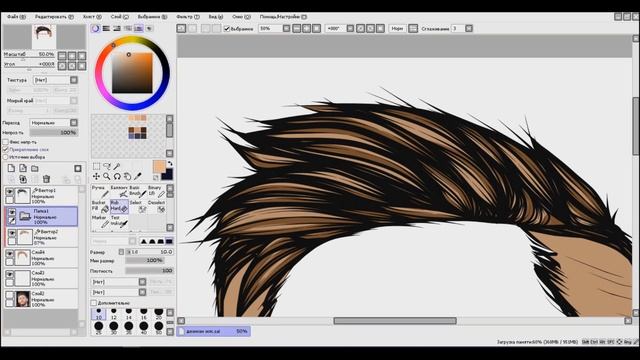This screenshot has height=360, width=640.
Task: Select the move tool
Action: pyautogui.click(x=96, y=176)
